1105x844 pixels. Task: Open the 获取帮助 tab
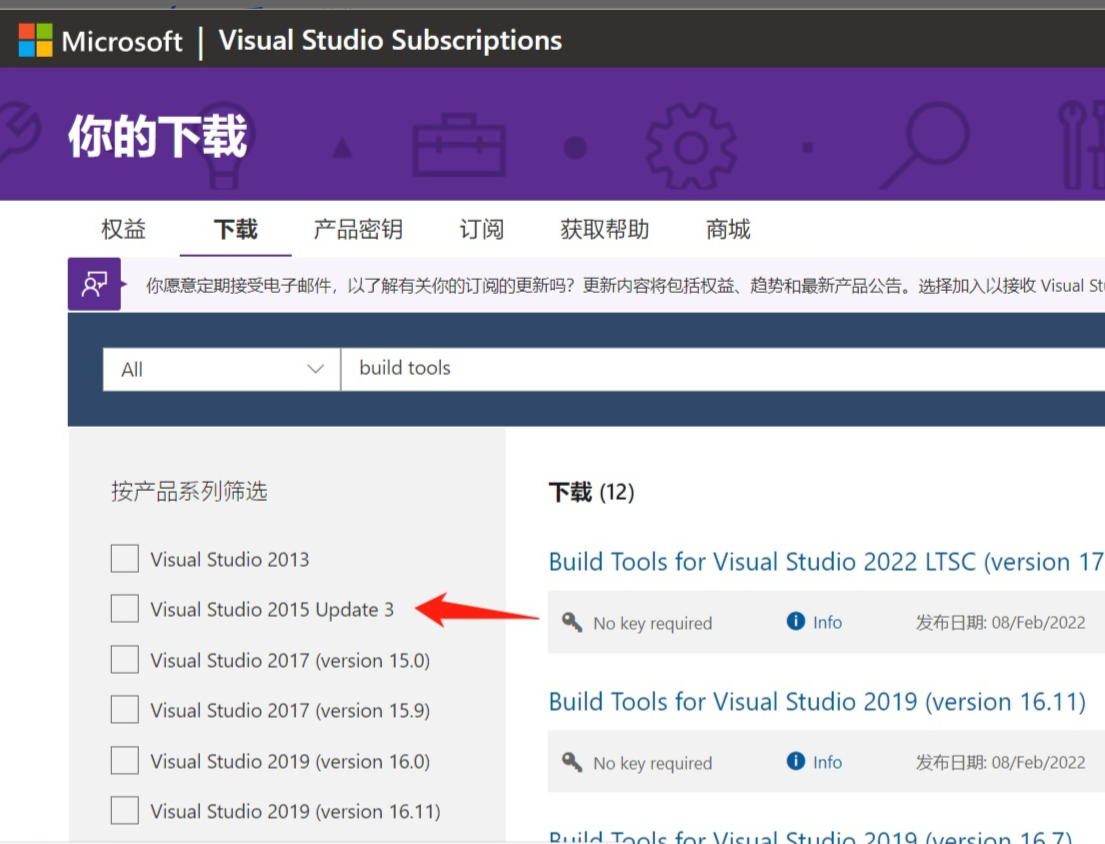coord(605,229)
